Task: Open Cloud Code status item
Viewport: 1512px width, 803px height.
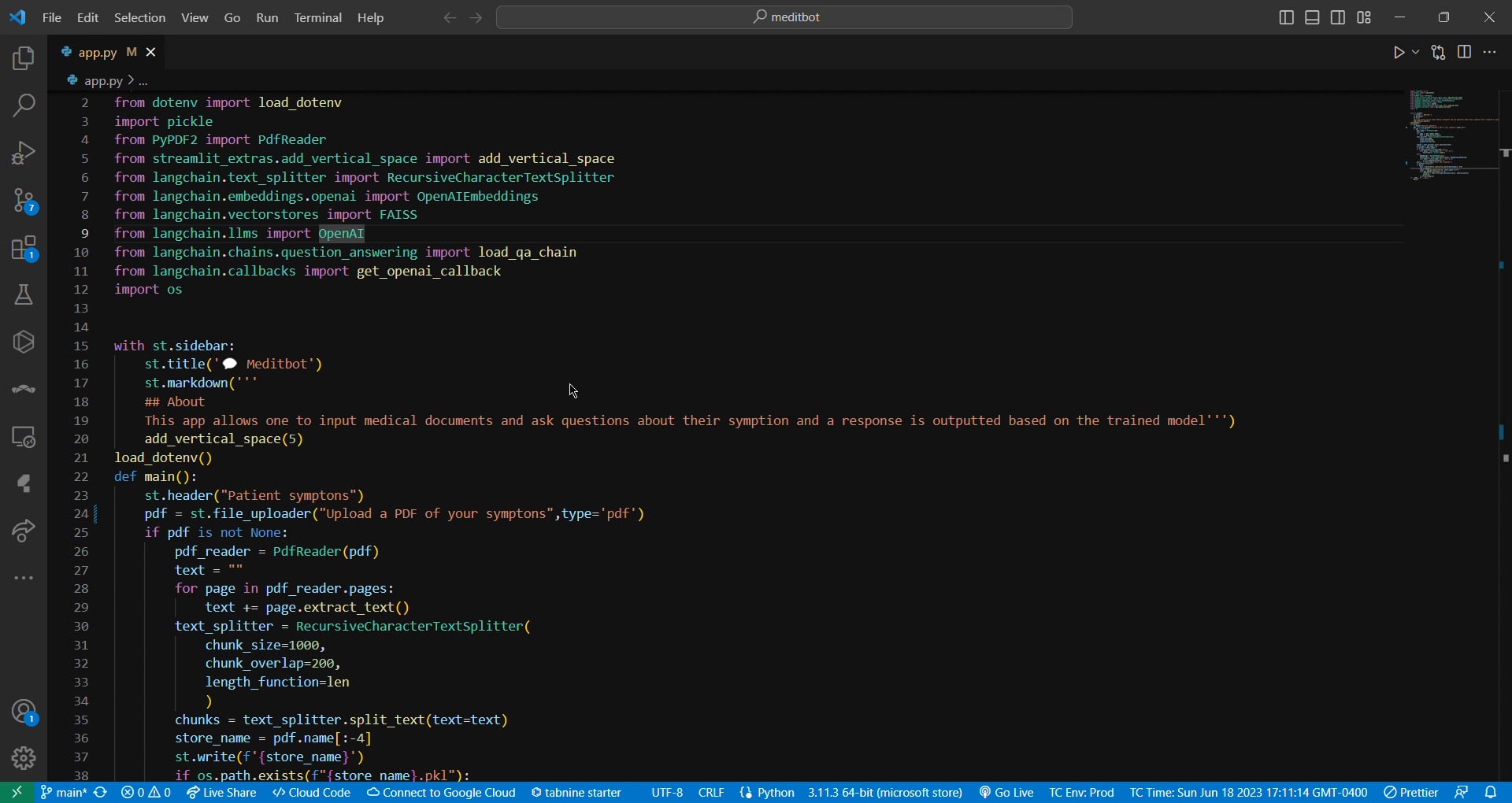Action: (x=311, y=793)
